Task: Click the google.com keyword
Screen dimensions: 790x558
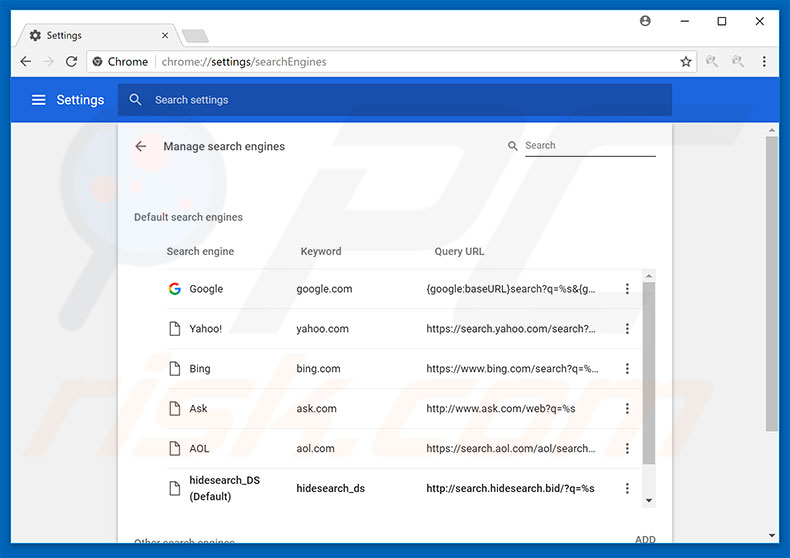Action: click(324, 289)
